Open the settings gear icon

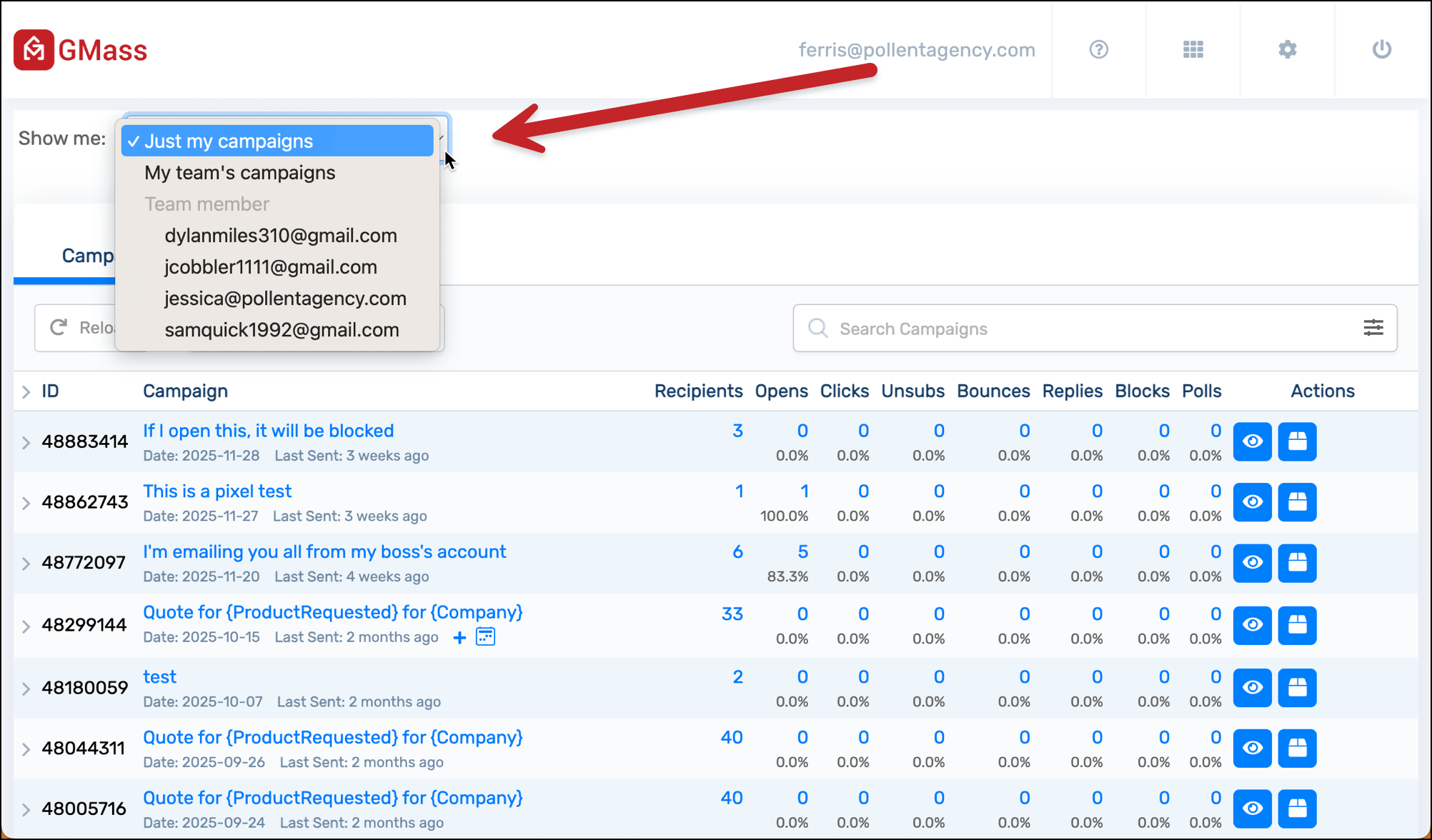pos(1287,49)
